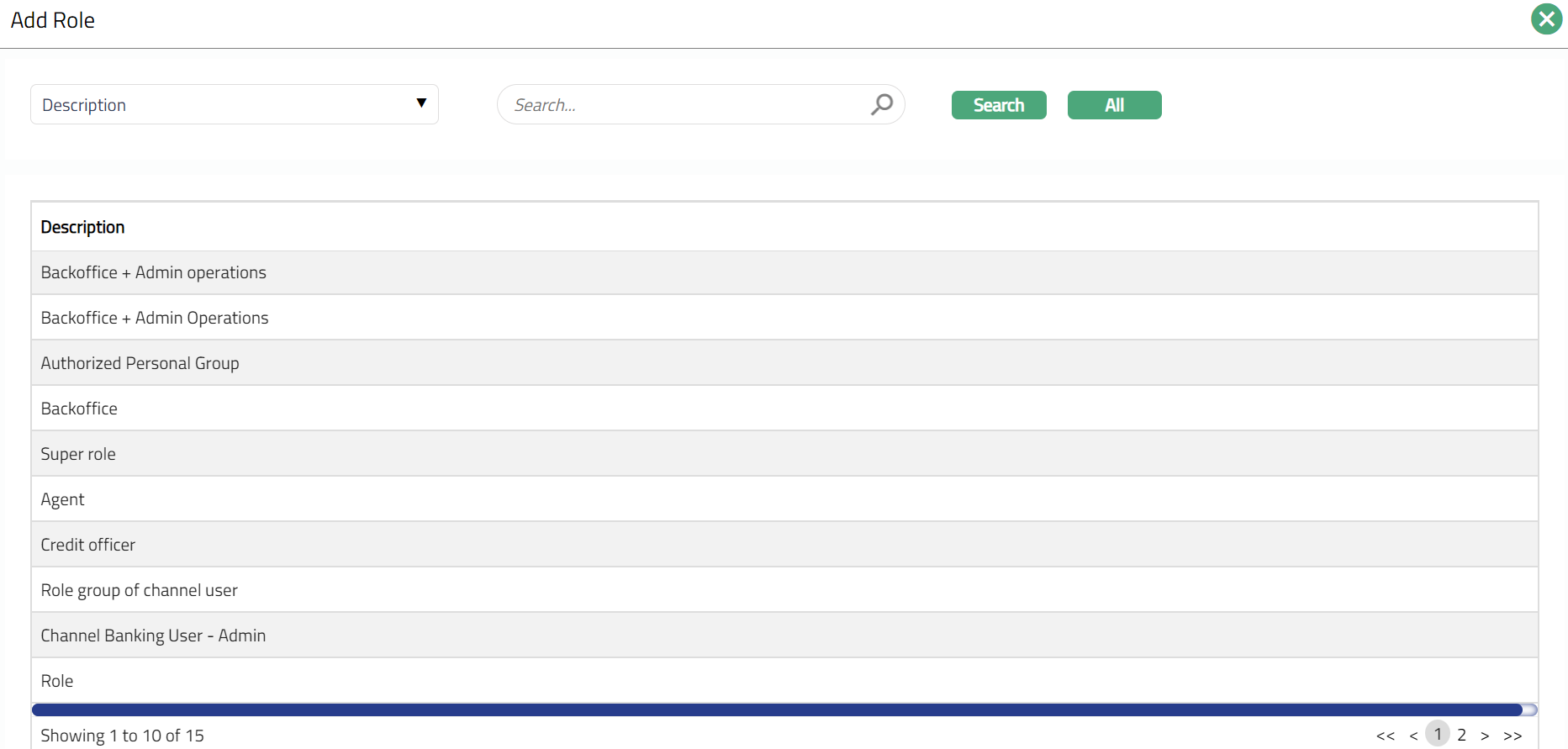The image size is (1568, 749).
Task: Sort by Description column header
Action: click(82, 227)
